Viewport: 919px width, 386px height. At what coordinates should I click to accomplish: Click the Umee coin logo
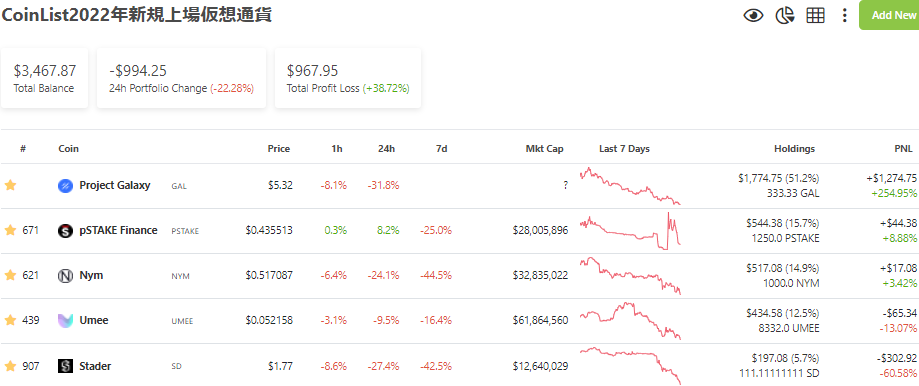[65, 321]
